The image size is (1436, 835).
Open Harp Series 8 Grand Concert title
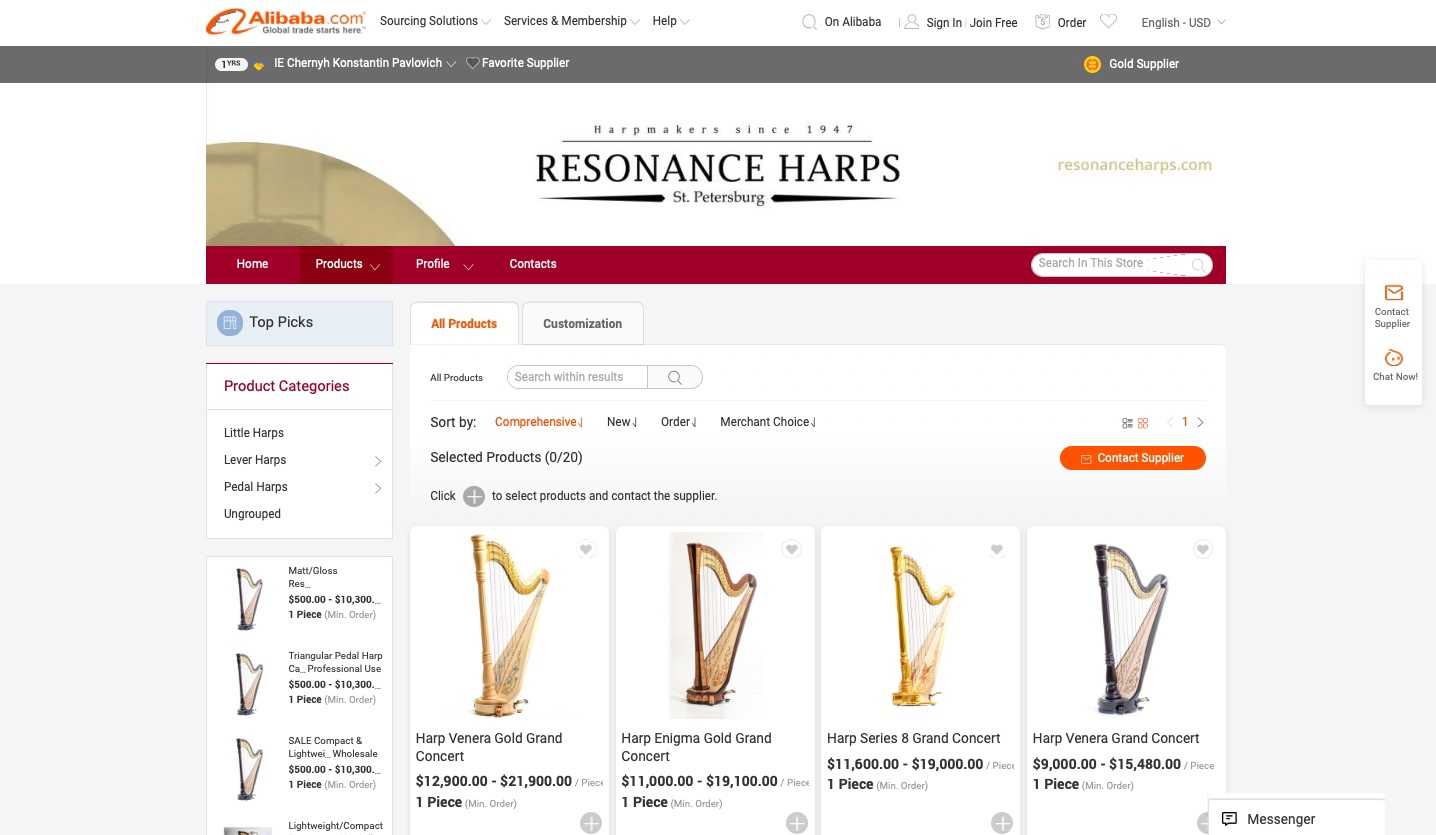[x=914, y=738]
